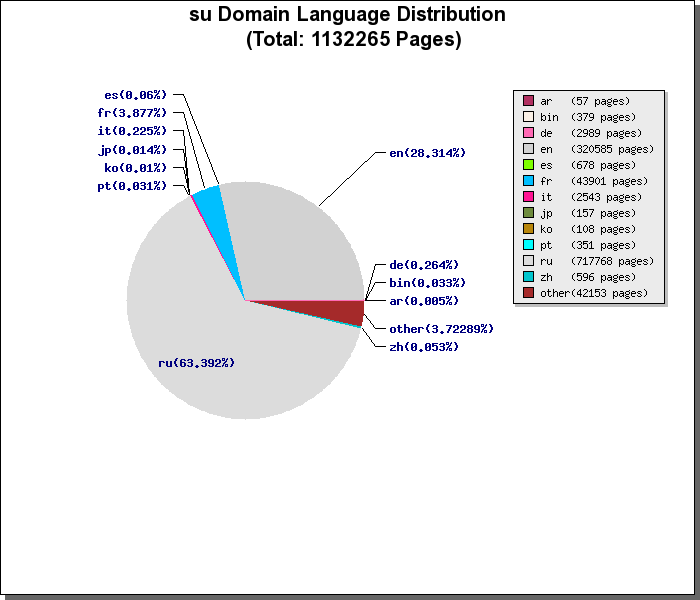The height and width of the screenshot is (600, 700).
Task: Select the en(28.314%) pie label
Action: click(x=427, y=153)
